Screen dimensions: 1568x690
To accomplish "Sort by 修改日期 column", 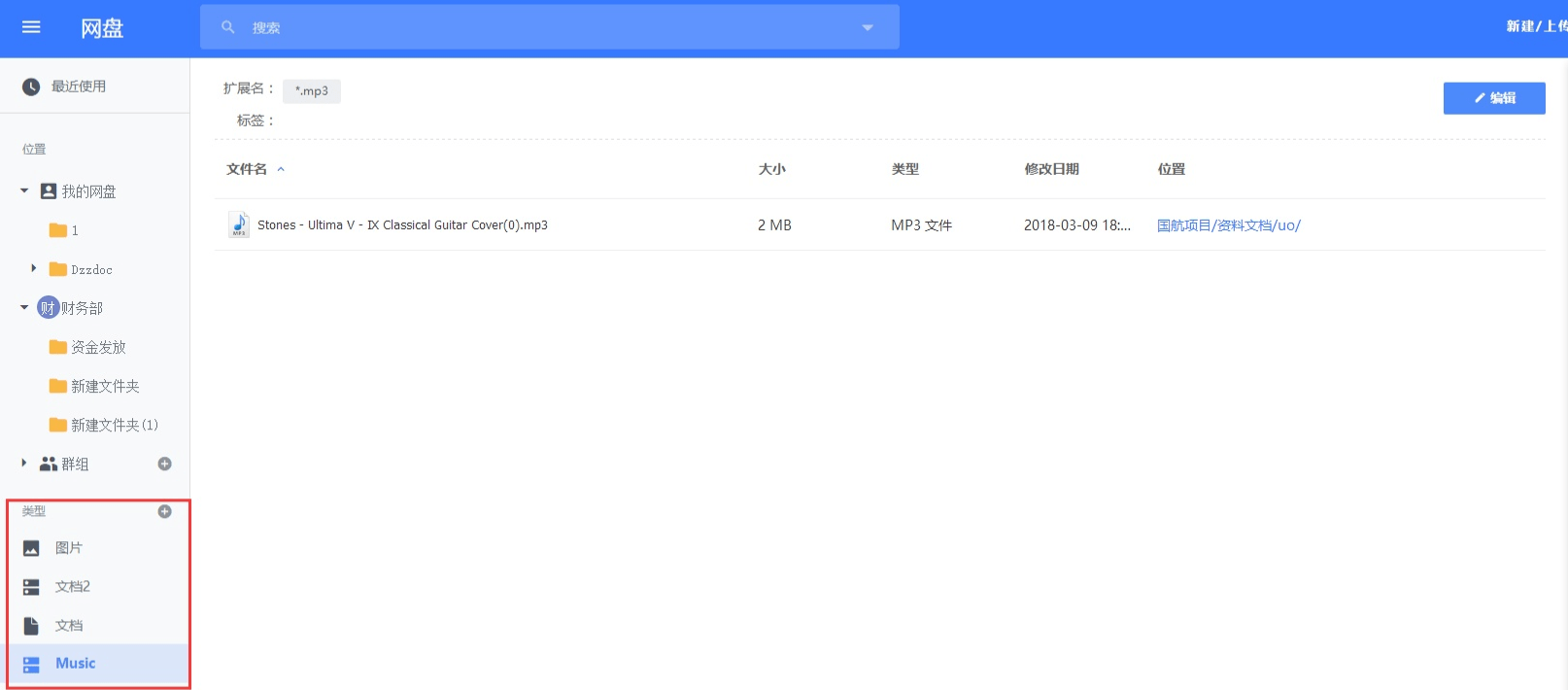I will click(1051, 169).
